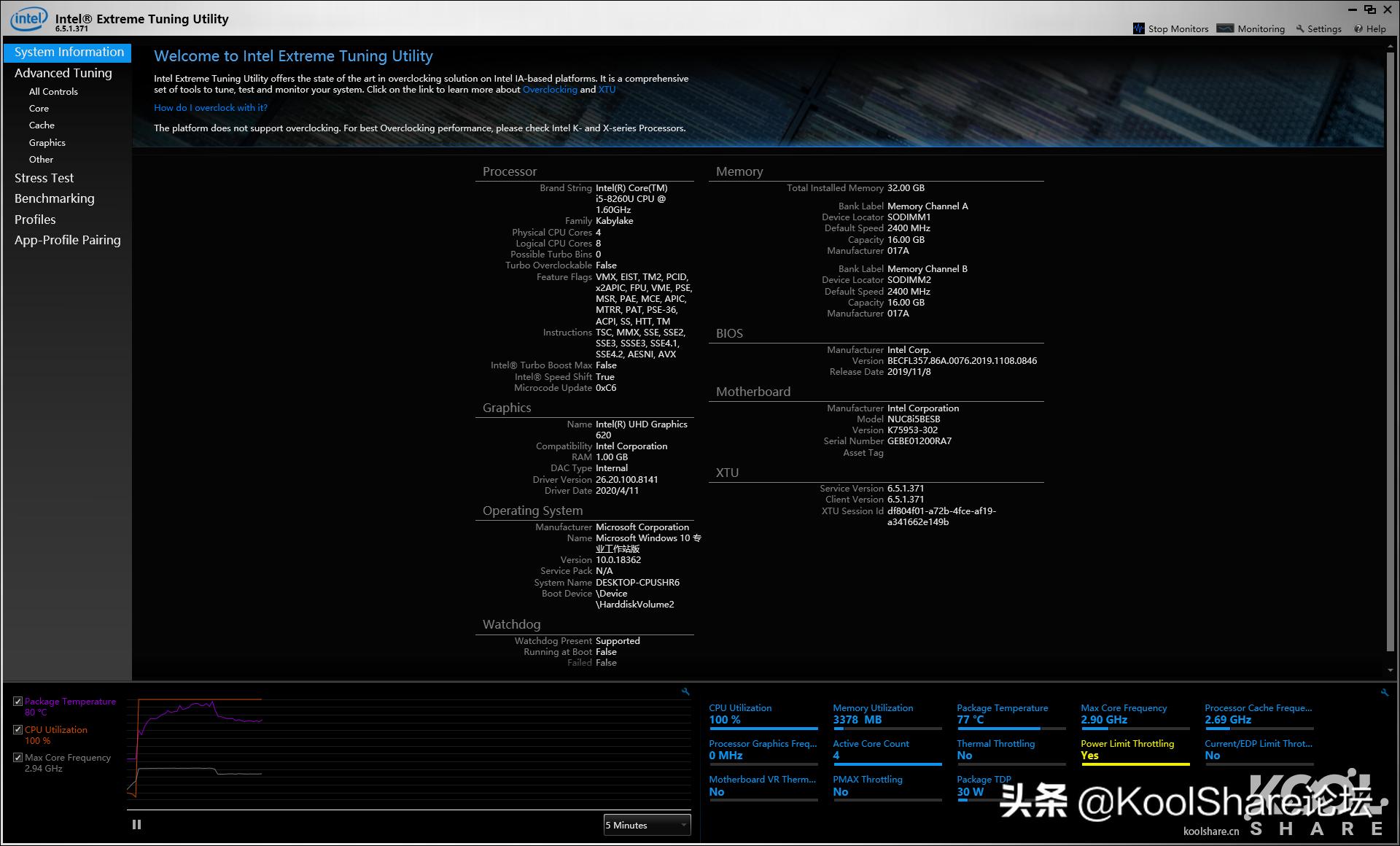Image resolution: width=1400 pixels, height=846 pixels.
Task: Click the magnifier icon above the monitoring graph
Action: point(684,691)
